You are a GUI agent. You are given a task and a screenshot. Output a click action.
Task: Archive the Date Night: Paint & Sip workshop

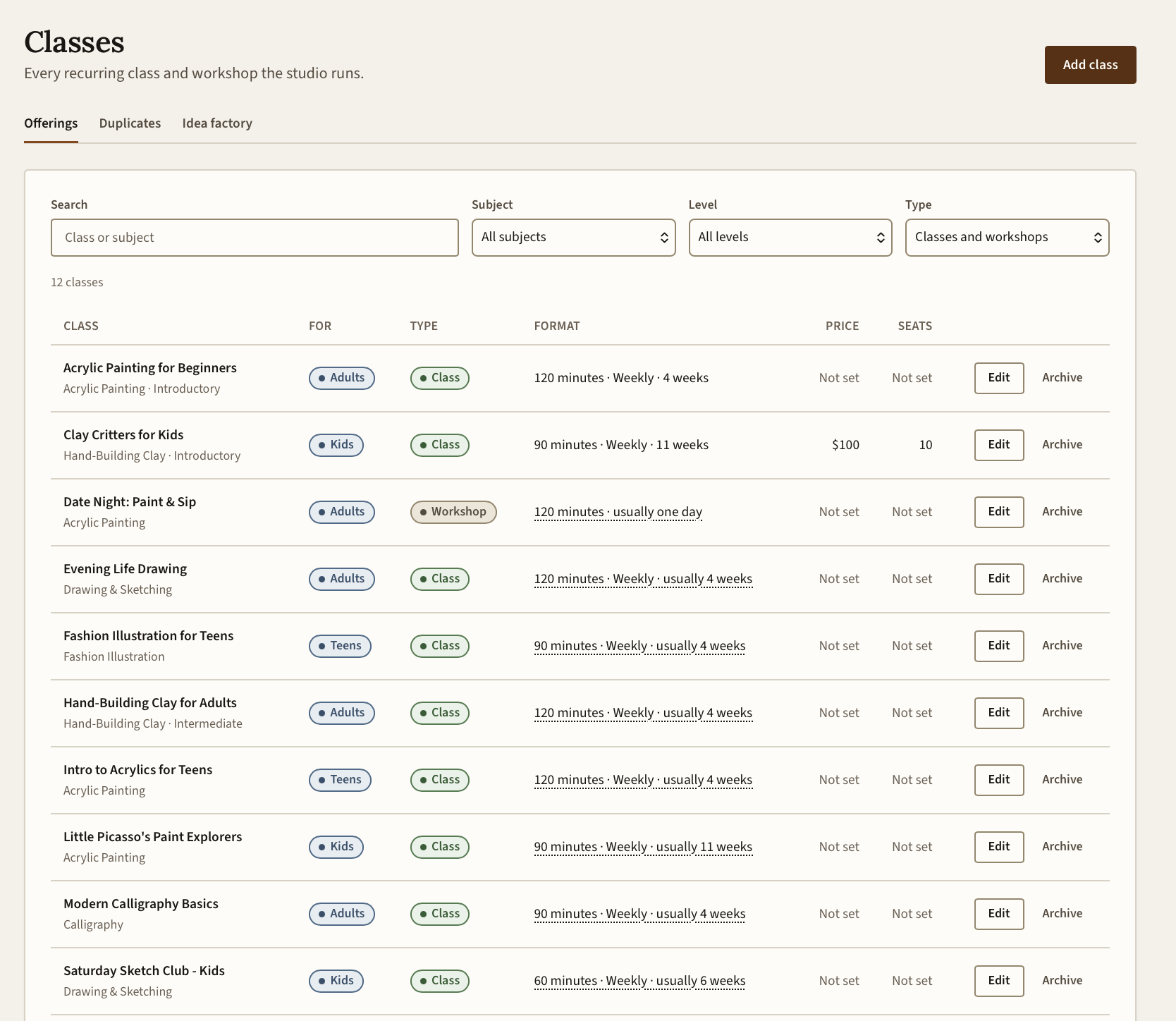[x=1062, y=512]
